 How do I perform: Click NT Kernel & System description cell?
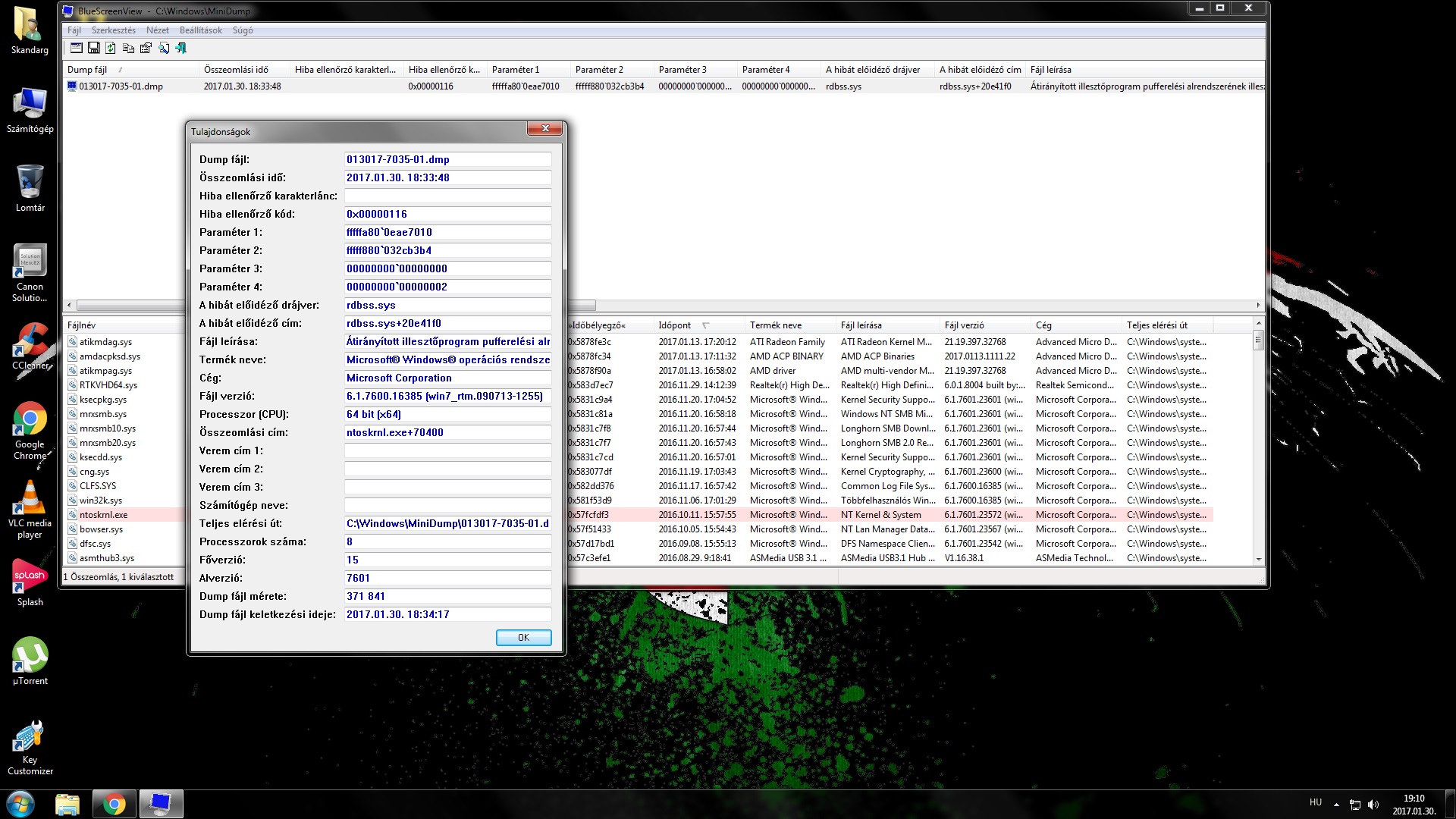[x=881, y=515]
